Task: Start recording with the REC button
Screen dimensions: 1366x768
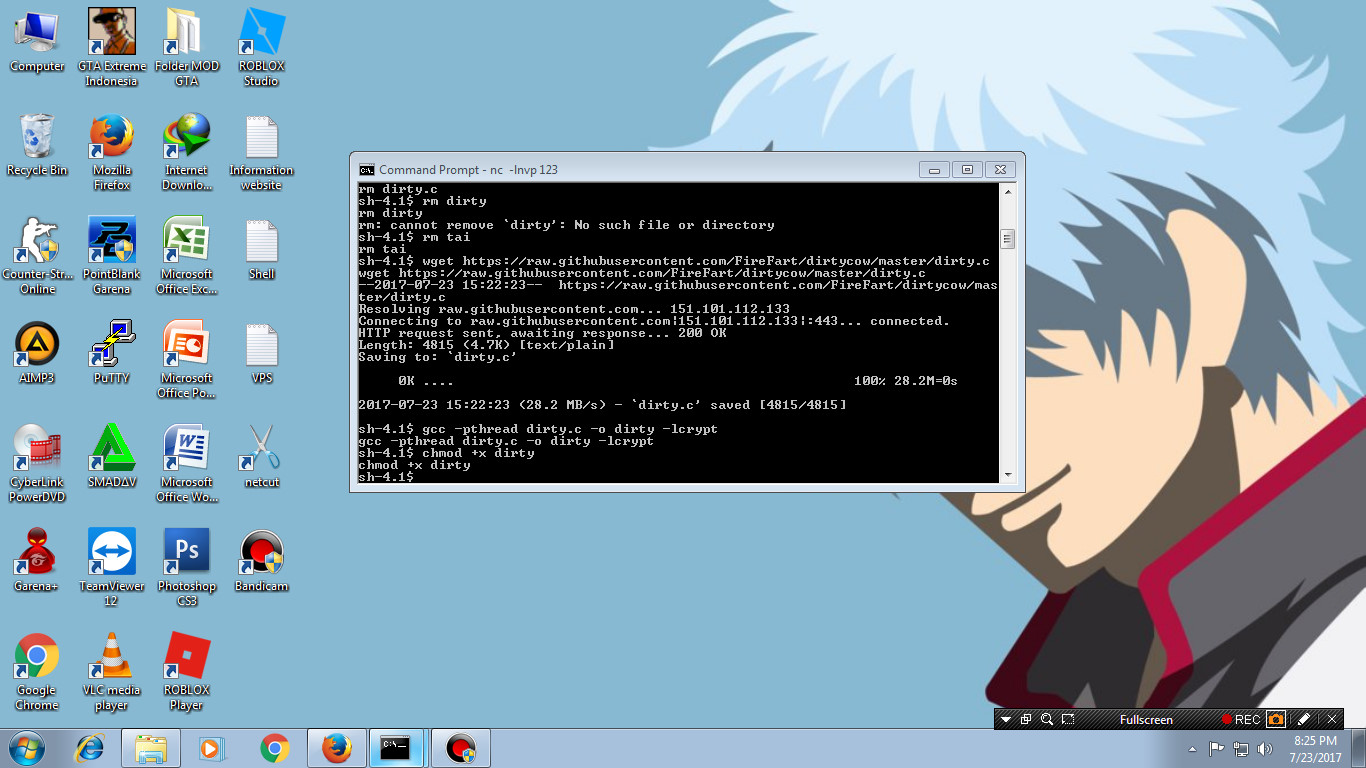Action: (x=1241, y=719)
